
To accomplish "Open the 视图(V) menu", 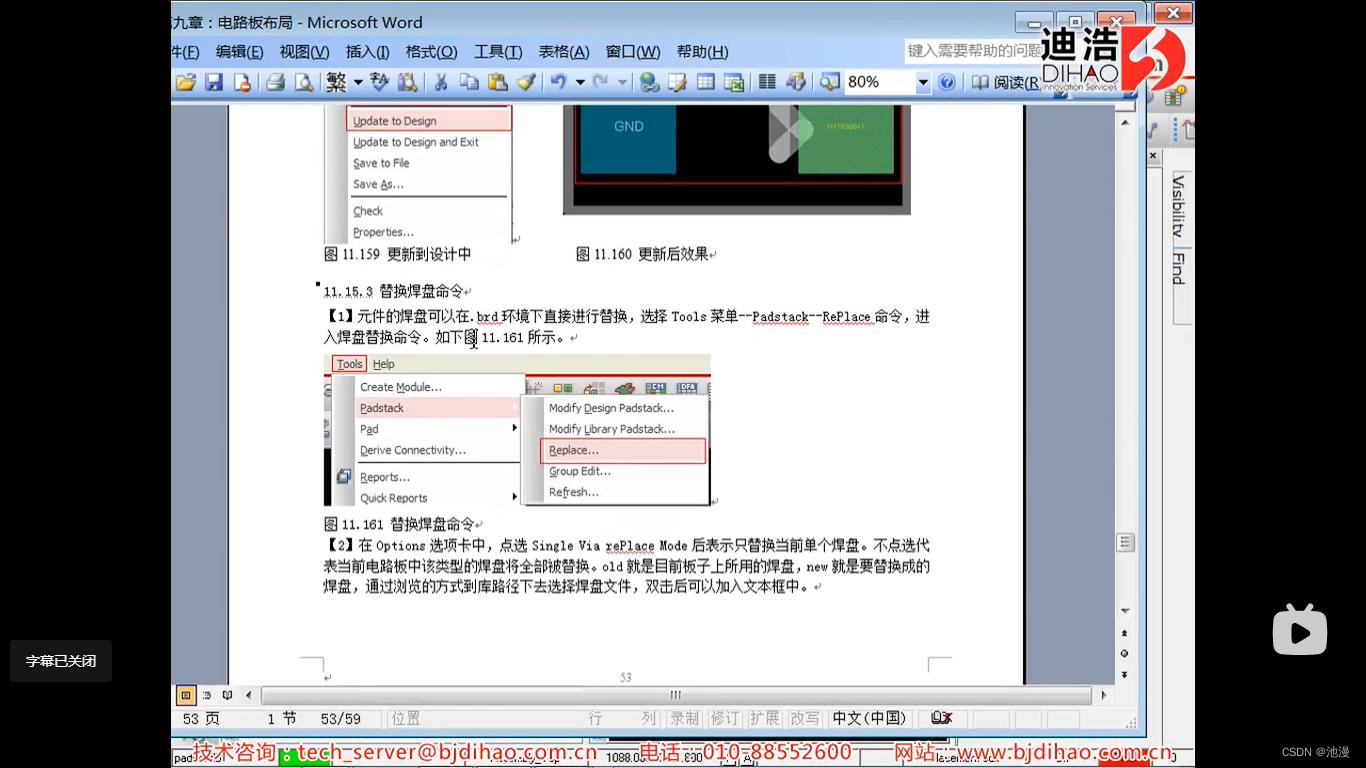I will (x=304, y=52).
